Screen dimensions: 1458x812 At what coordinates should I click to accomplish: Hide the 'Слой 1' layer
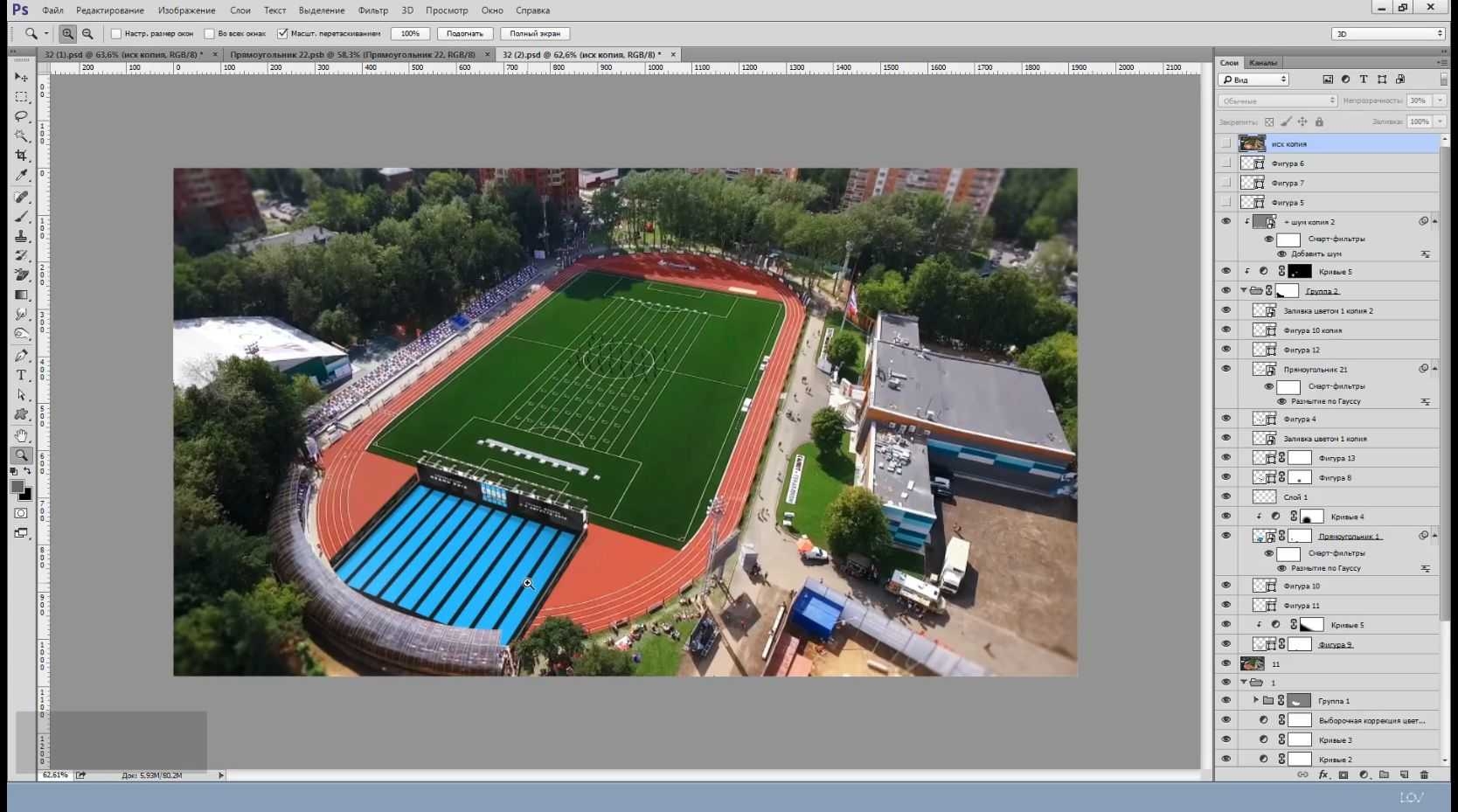coord(1225,496)
